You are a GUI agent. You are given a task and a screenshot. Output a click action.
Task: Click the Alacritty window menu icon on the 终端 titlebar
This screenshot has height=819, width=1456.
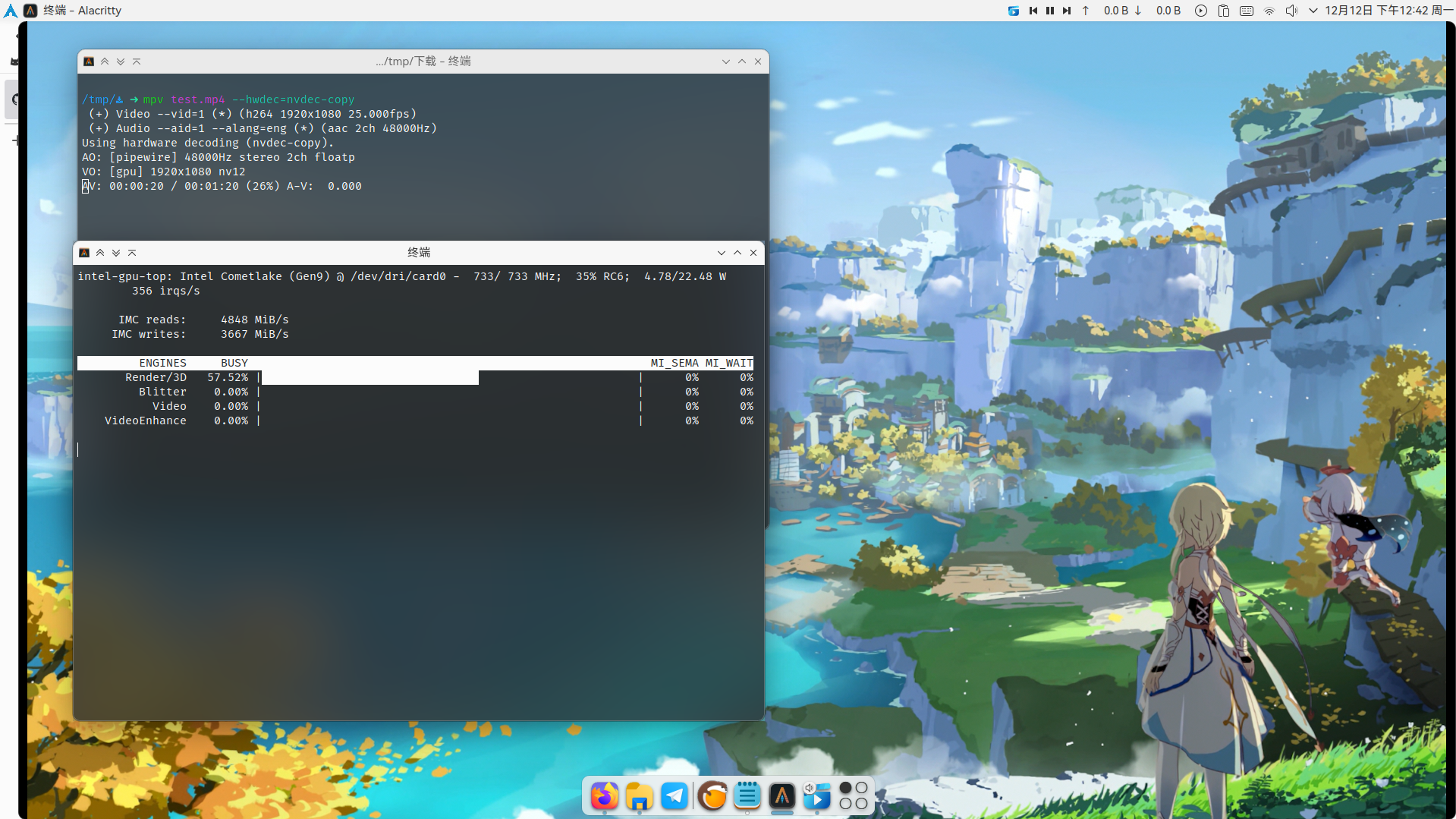[x=84, y=252]
